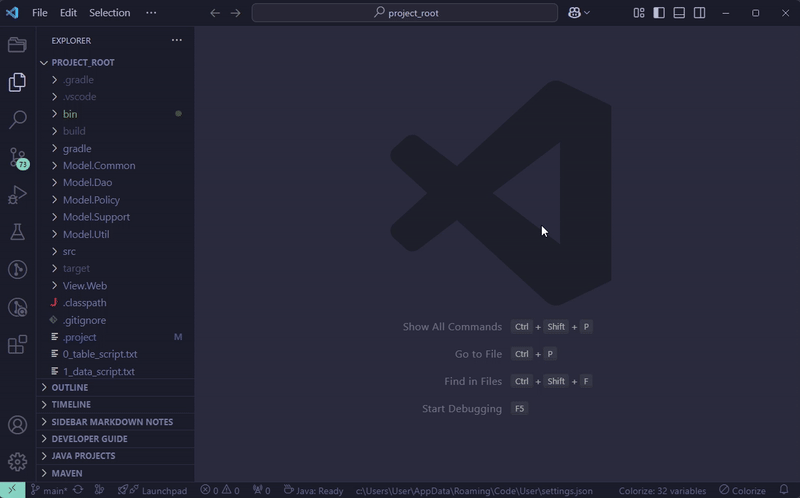
Task: Open the Testing beaker icon
Action: click(x=17, y=232)
